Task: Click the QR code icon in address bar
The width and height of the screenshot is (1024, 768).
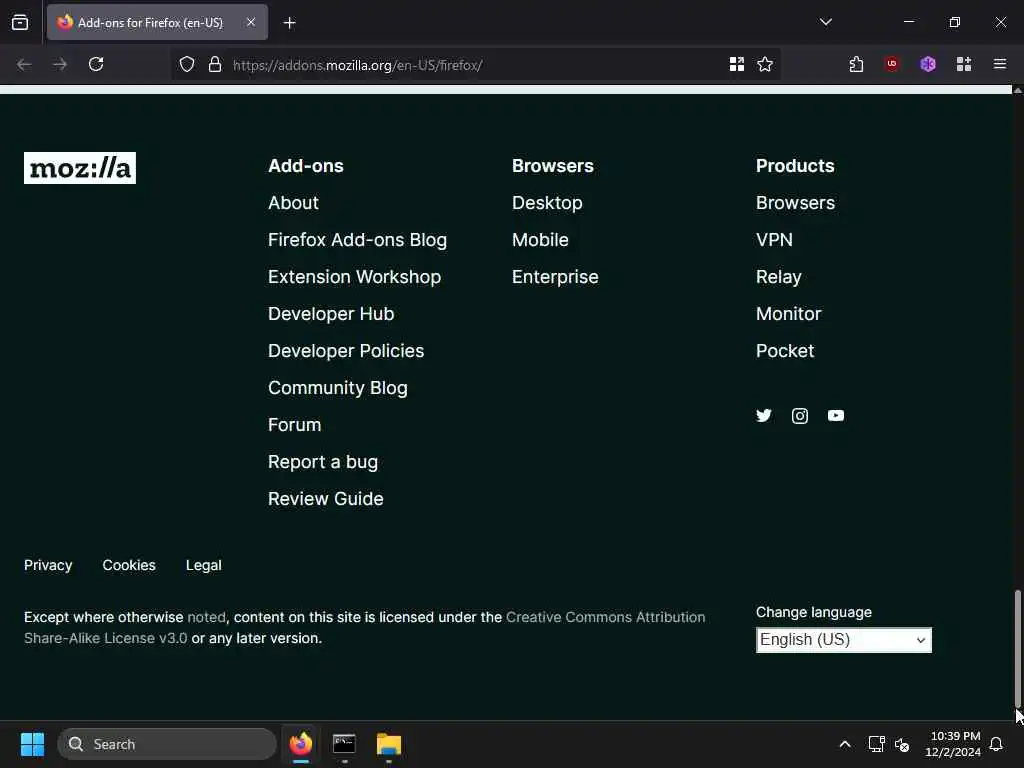Action: (x=737, y=64)
